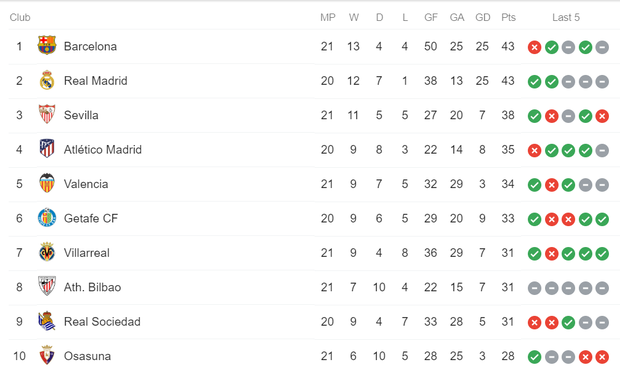
Task: Select the Last 5 column header
Action: point(566,17)
